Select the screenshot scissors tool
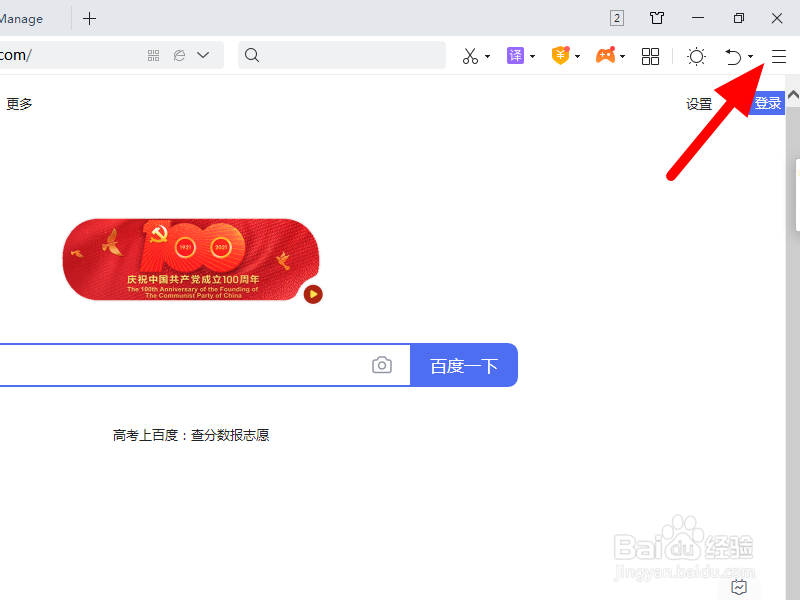This screenshot has width=800, height=600. coord(470,57)
